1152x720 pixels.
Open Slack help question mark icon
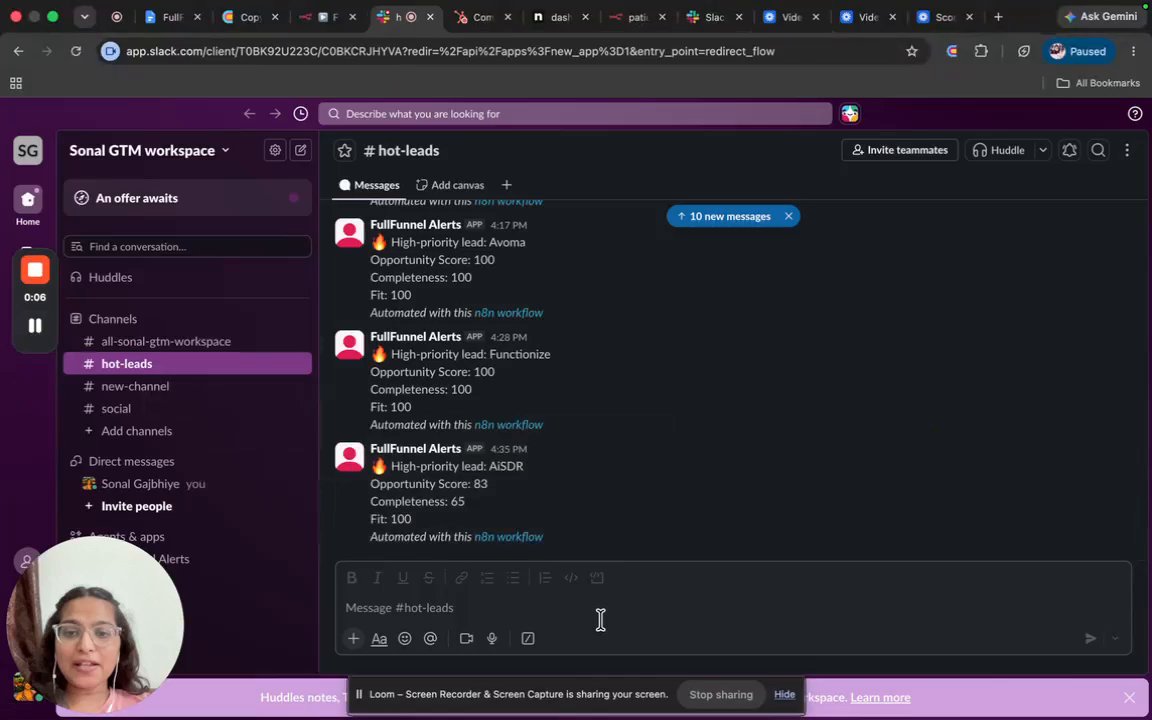1134,114
